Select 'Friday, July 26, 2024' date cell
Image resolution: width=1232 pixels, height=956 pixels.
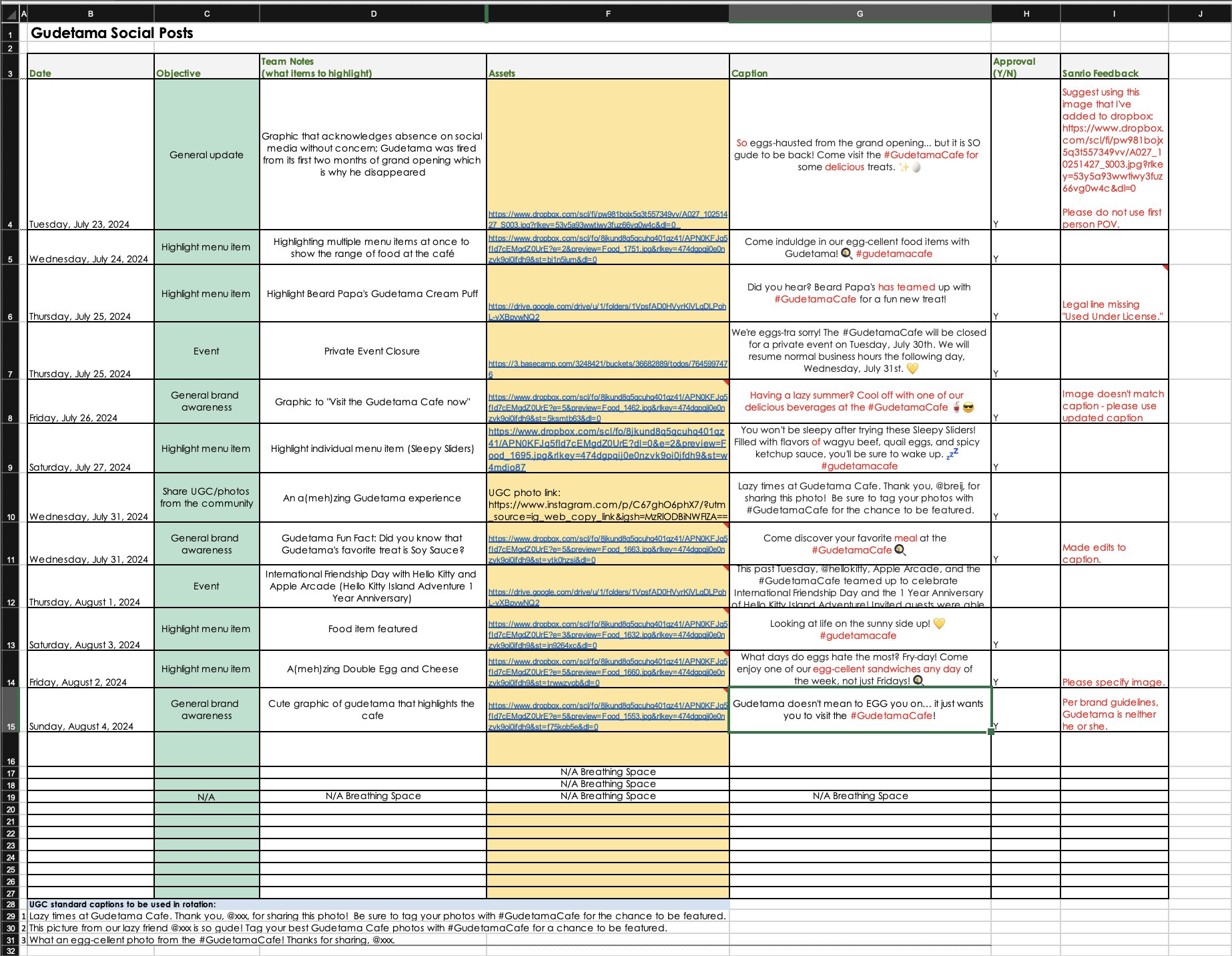coord(91,401)
